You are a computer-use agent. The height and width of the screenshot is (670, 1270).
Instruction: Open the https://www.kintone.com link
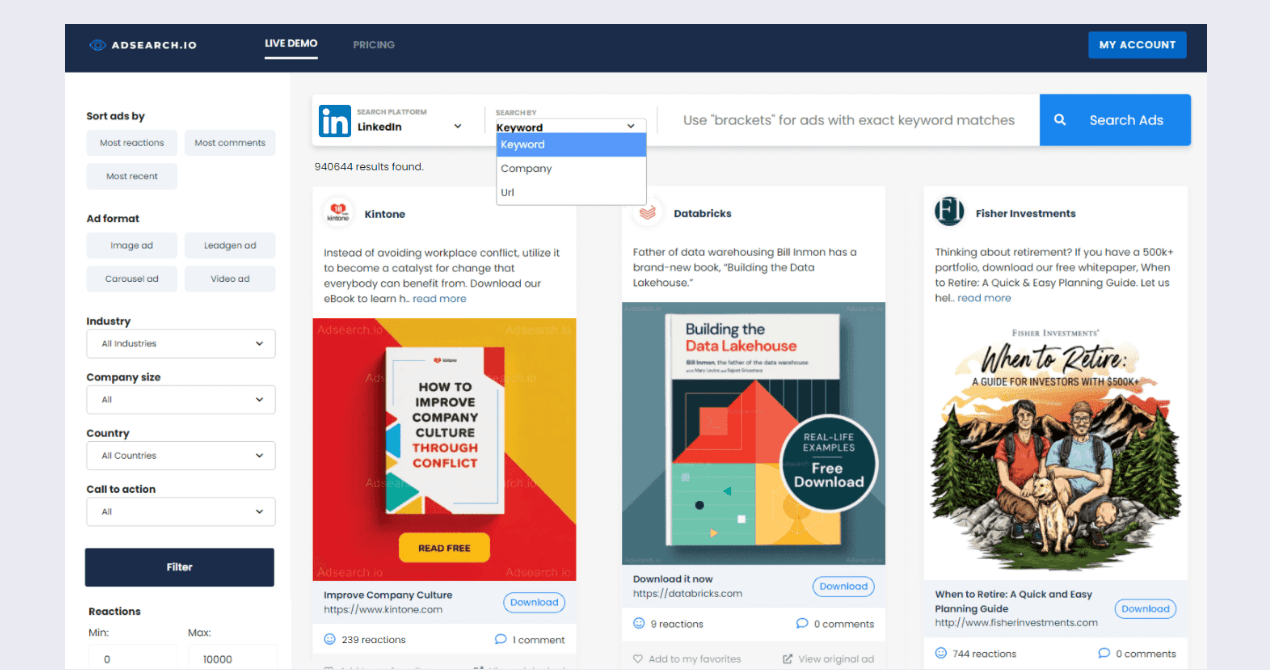click(x=383, y=610)
